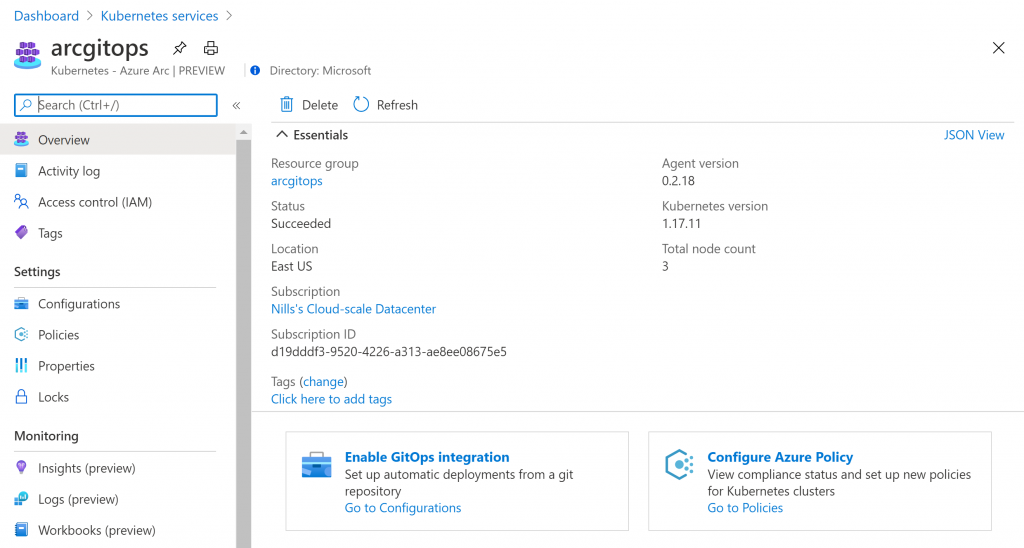Click the Locks padlock icon
The image size is (1024, 548).
(x=22, y=396)
